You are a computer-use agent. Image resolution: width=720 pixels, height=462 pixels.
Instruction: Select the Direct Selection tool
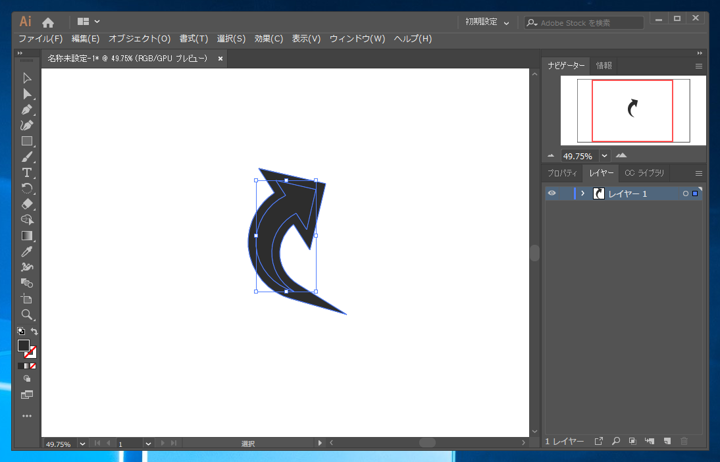coord(27,93)
